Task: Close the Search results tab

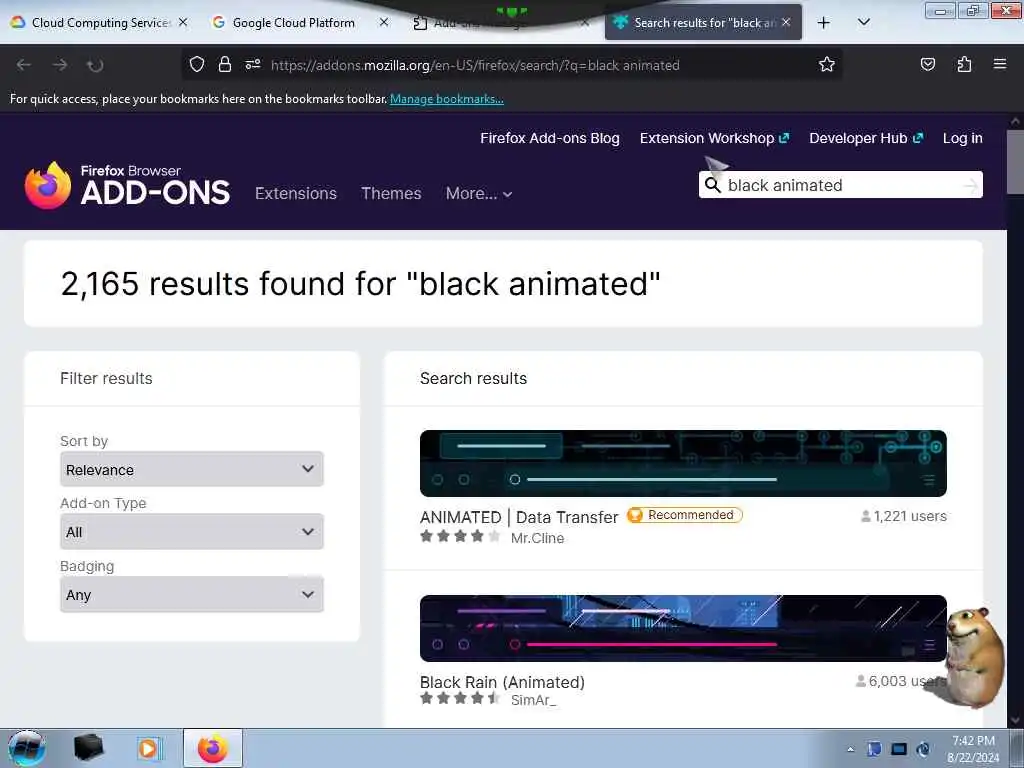Action: (x=786, y=22)
